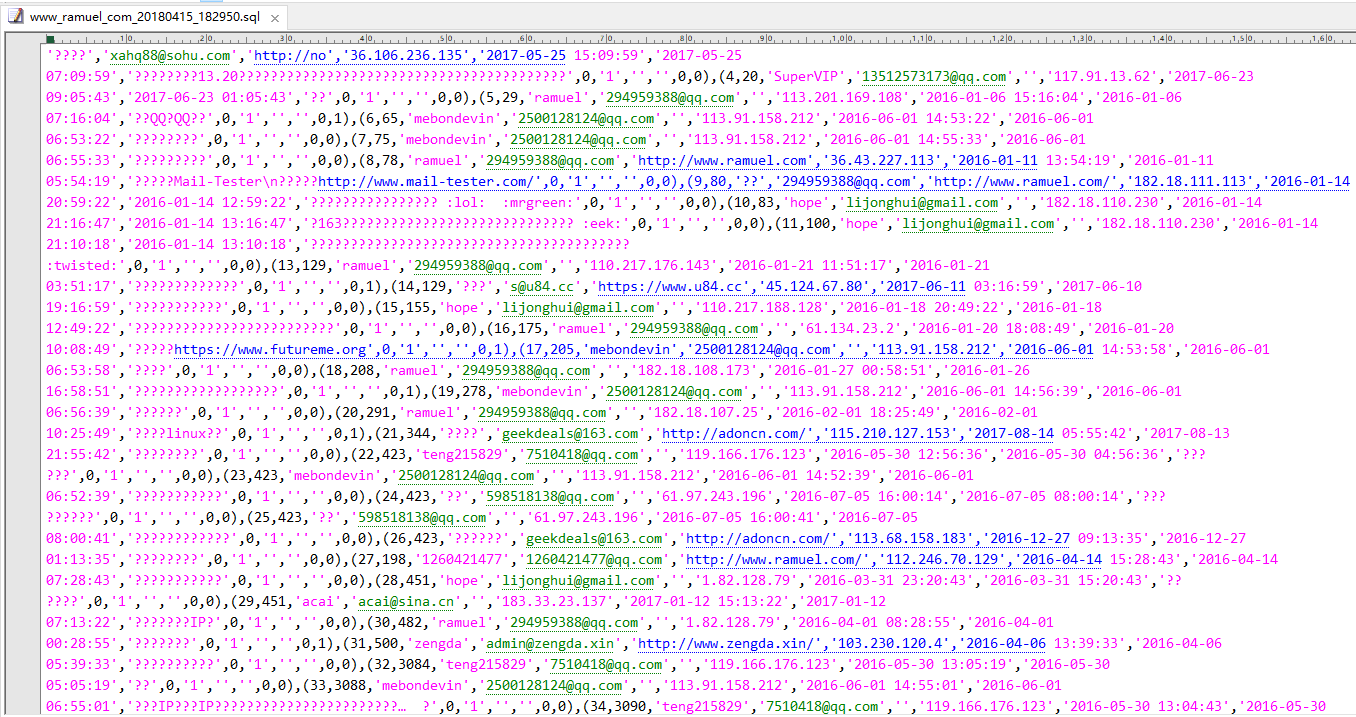1356x717 pixels.
Task: Click the notepad file icon on the tab
Action: [17, 17]
